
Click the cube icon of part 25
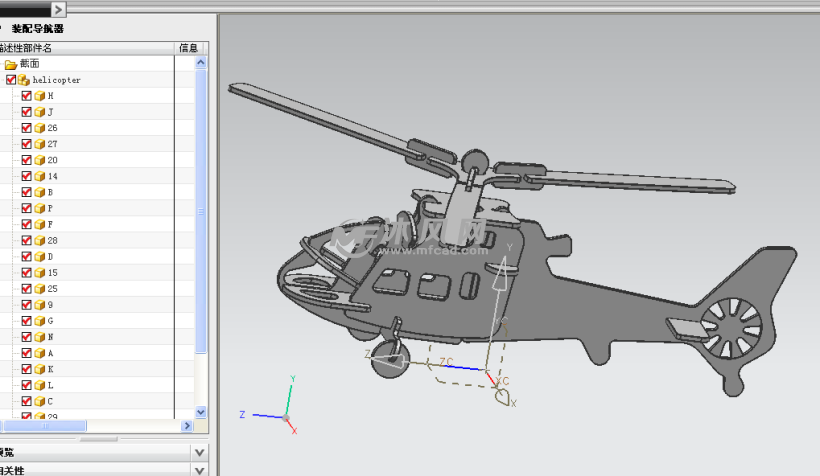pos(40,289)
